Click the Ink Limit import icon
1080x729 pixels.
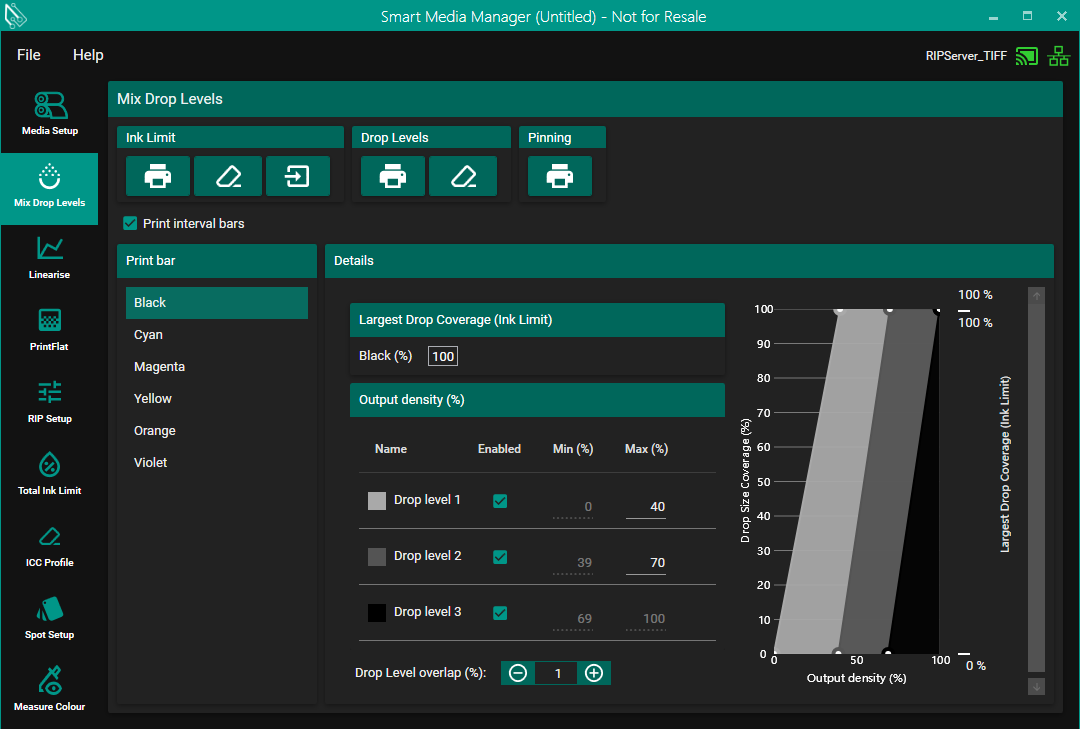pyautogui.click(x=297, y=176)
